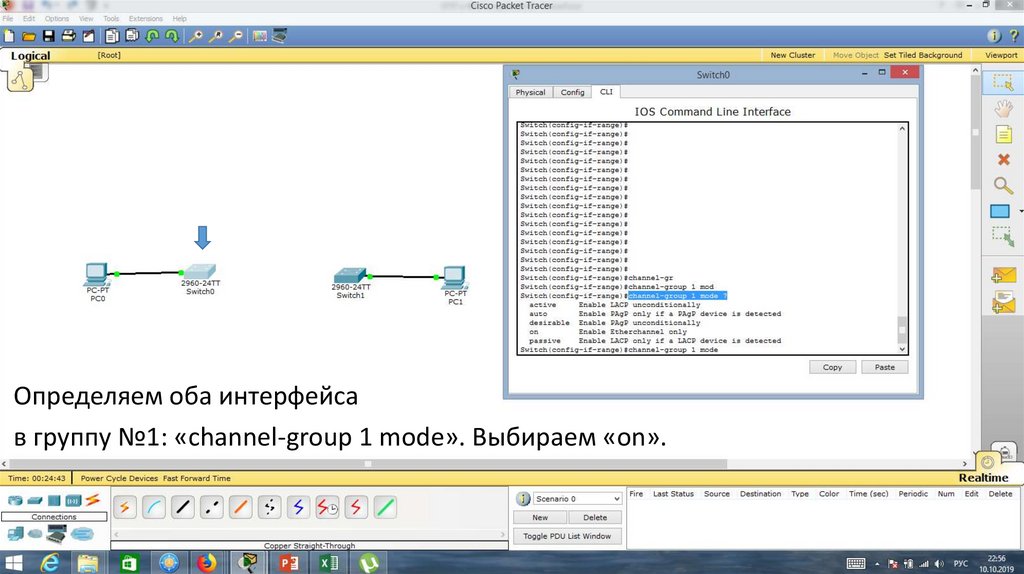Click Paste button in Switch0 CLI
1024x574 pixels.
884,367
